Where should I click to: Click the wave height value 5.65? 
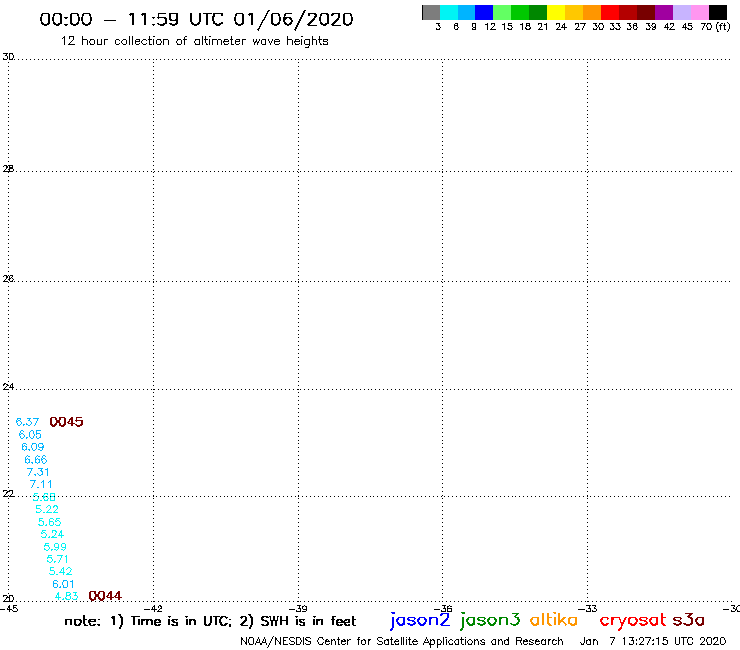(50, 522)
